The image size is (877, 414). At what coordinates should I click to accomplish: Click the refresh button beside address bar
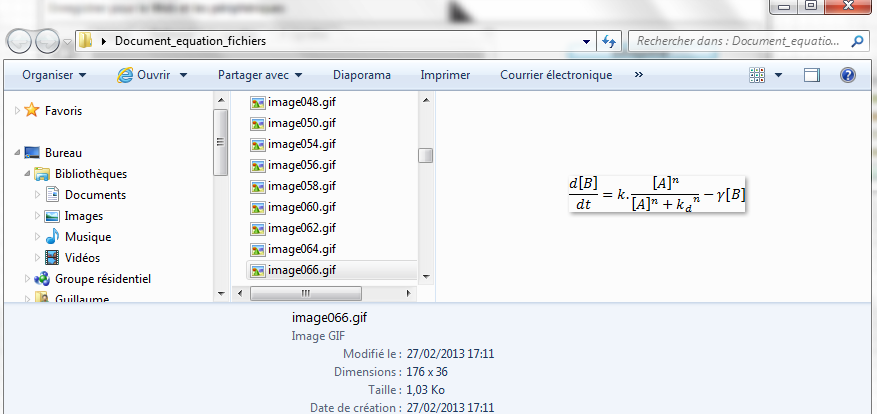pos(609,42)
